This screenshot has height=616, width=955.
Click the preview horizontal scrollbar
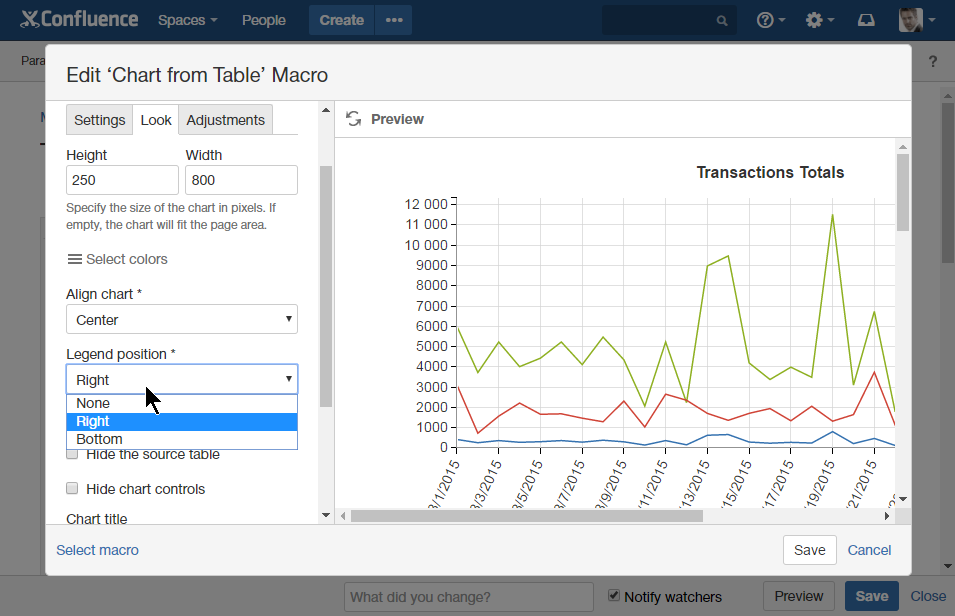pos(526,516)
